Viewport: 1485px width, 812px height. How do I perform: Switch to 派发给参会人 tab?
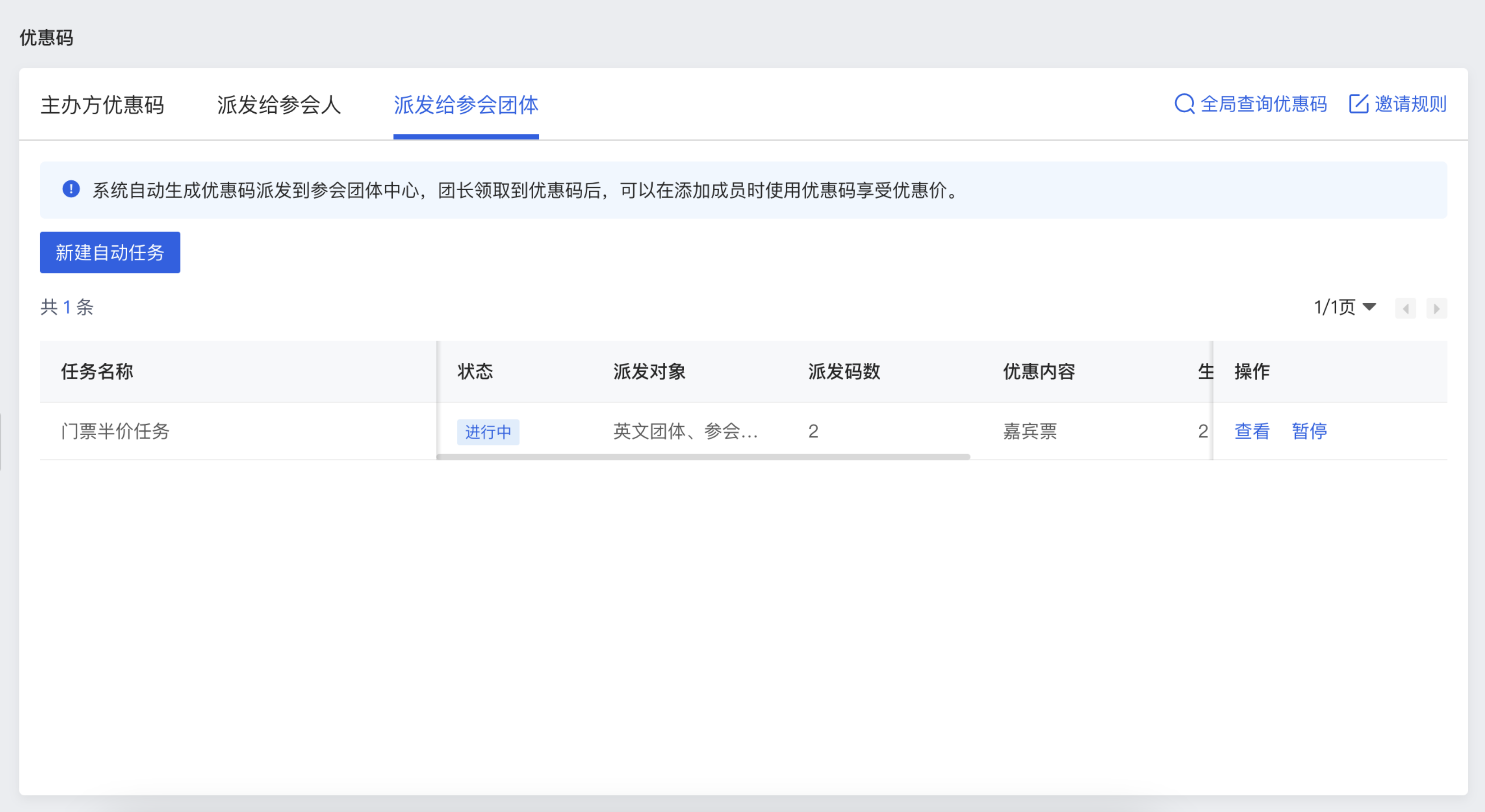pos(279,105)
